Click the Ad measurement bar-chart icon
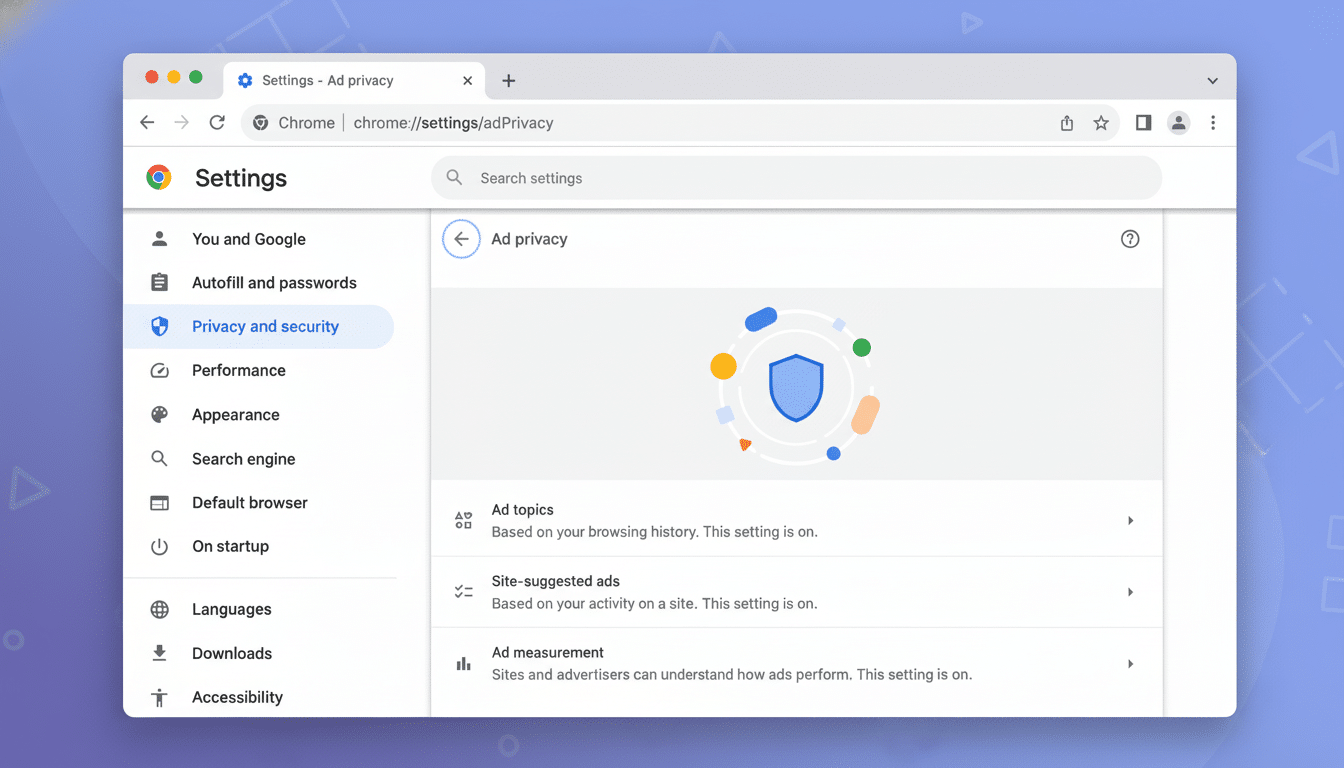Image resolution: width=1344 pixels, height=768 pixels. [463, 663]
